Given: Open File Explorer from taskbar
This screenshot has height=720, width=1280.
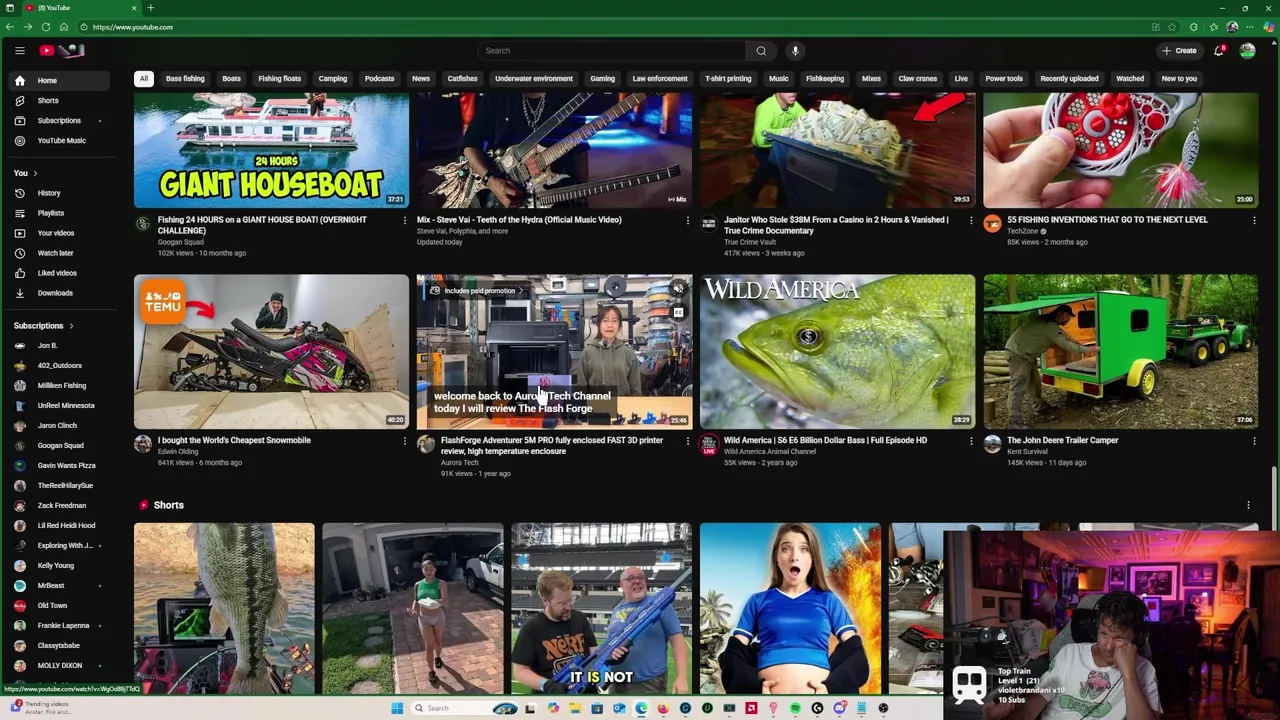Looking at the screenshot, I should tap(575, 708).
